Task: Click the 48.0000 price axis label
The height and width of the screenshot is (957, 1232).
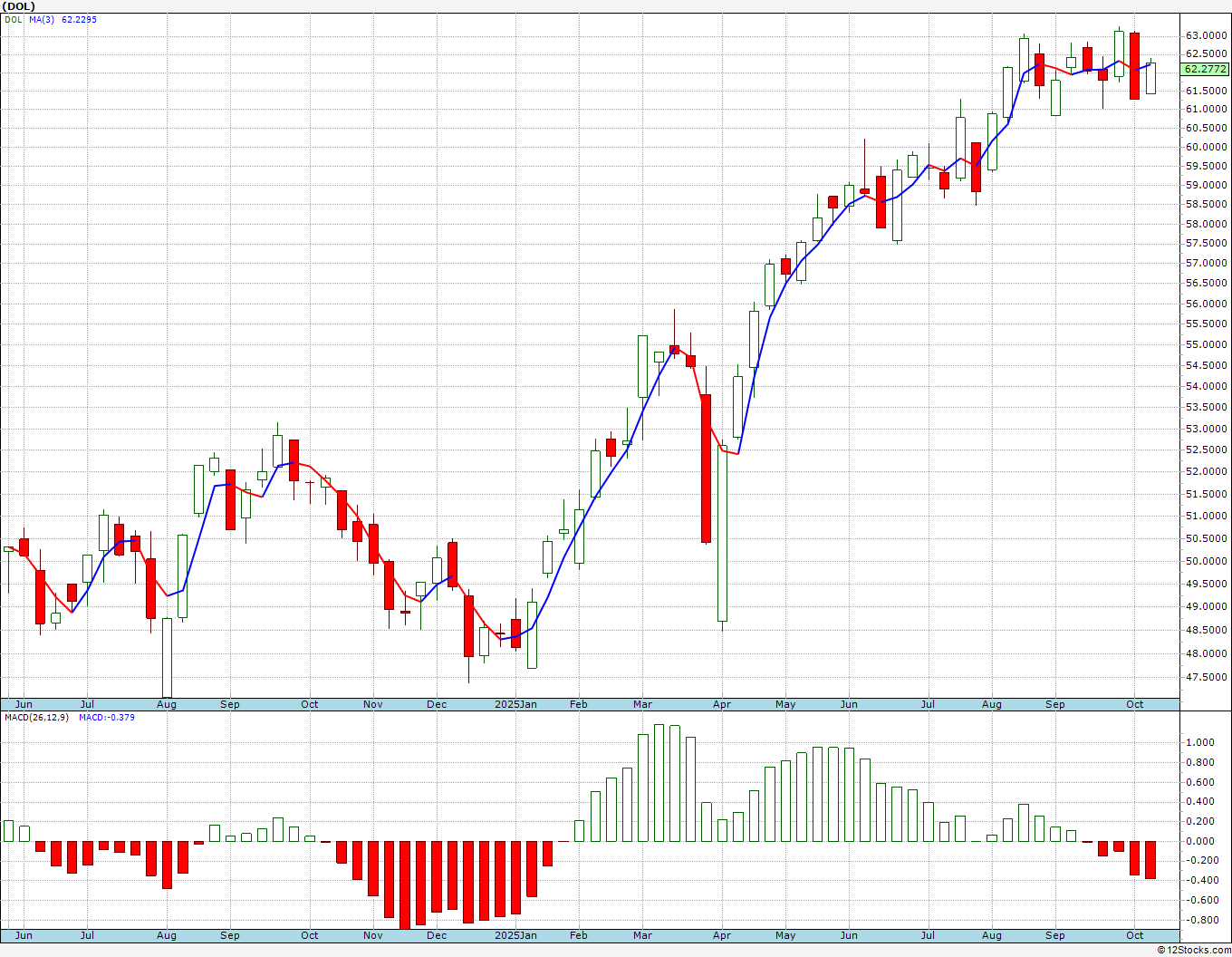Action: tap(1207, 653)
